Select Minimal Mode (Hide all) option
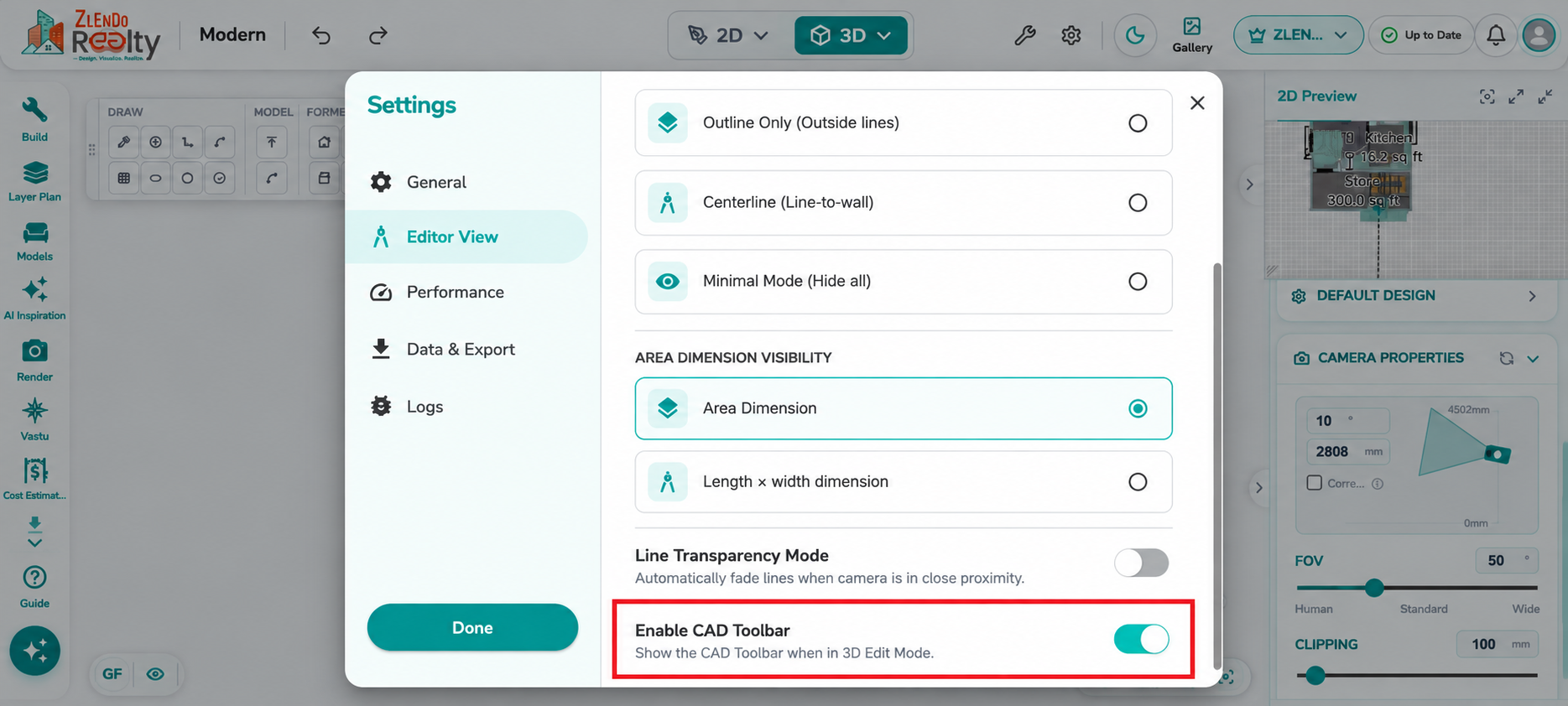The image size is (1568, 706). (904, 282)
